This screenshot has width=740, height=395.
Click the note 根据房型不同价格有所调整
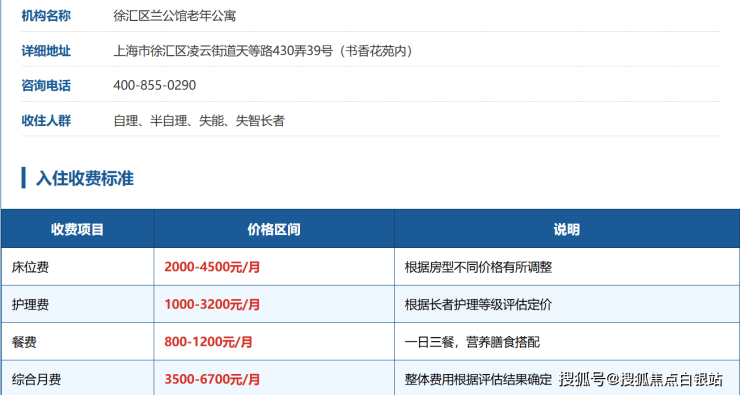(478, 267)
